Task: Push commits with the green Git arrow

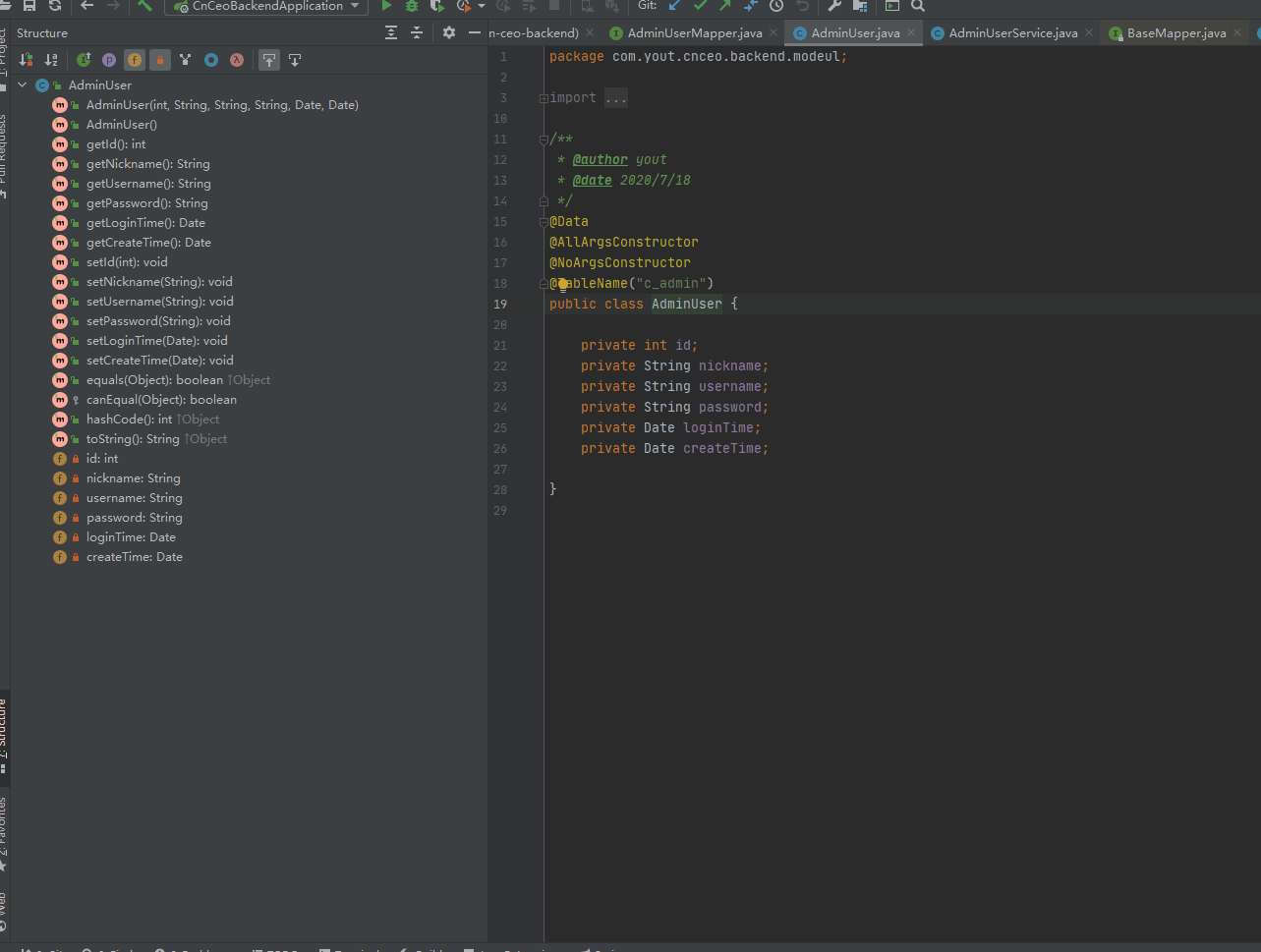Action: tap(725, 6)
